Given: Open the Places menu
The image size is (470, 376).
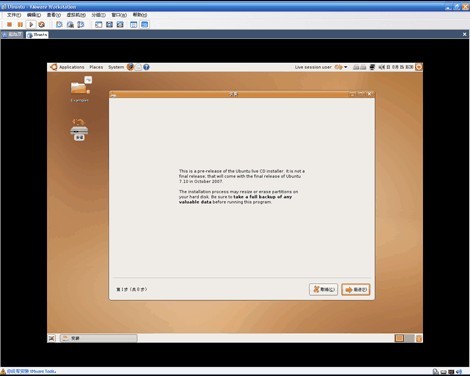Looking at the screenshot, I should click(x=96, y=67).
